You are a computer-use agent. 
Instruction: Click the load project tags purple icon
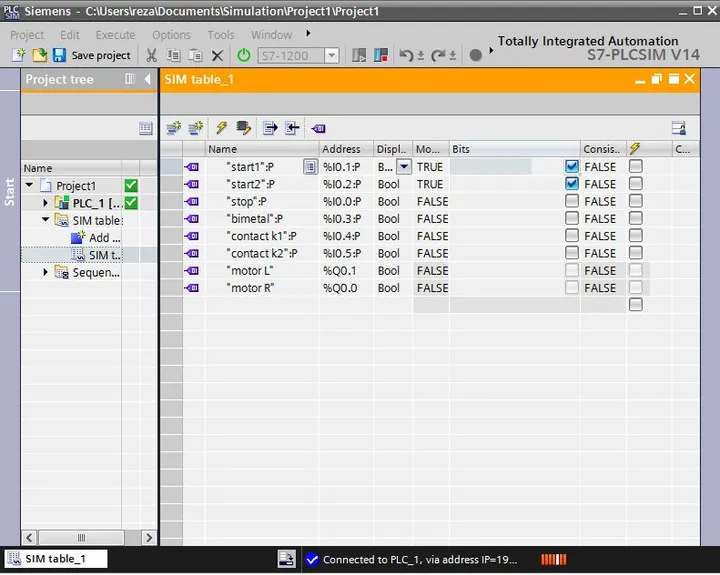pyautogui.click(x=318, y=129)
